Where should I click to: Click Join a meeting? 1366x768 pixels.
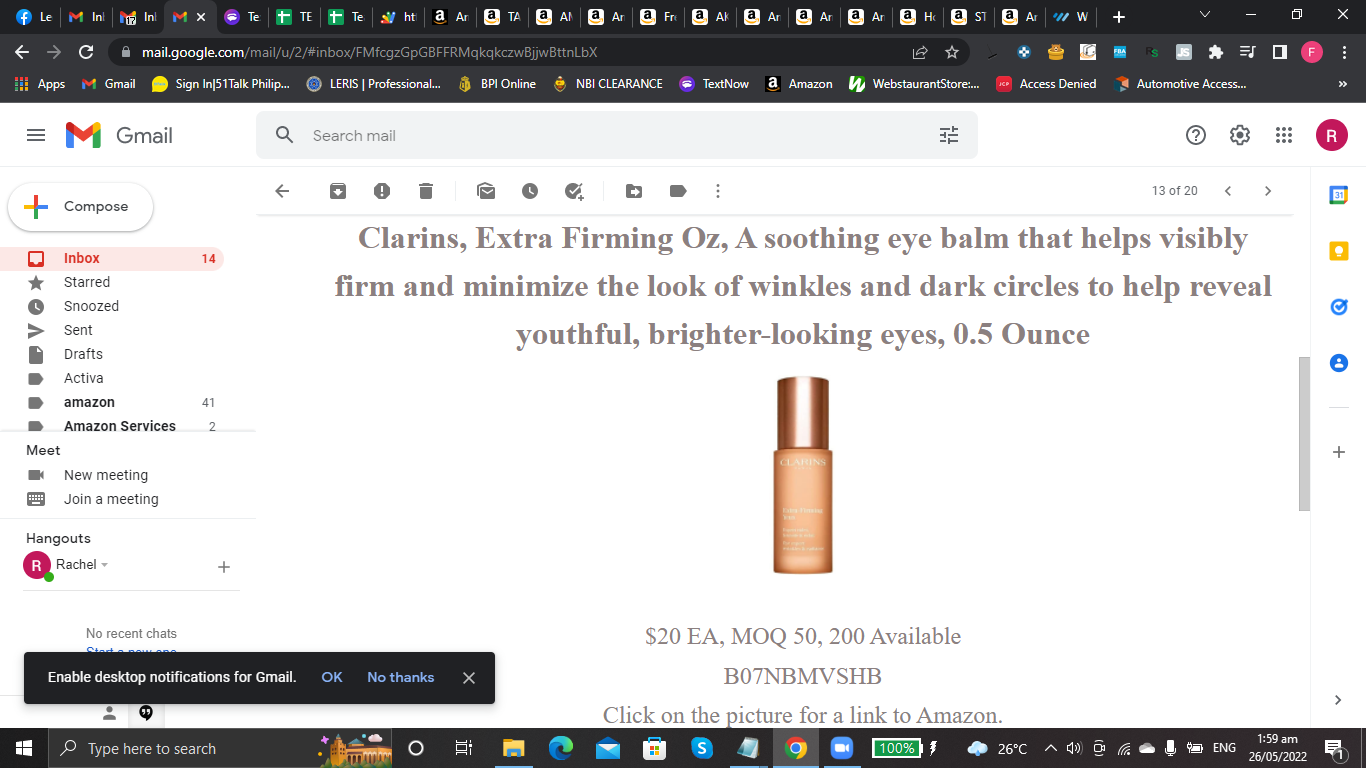click(112, 499)
